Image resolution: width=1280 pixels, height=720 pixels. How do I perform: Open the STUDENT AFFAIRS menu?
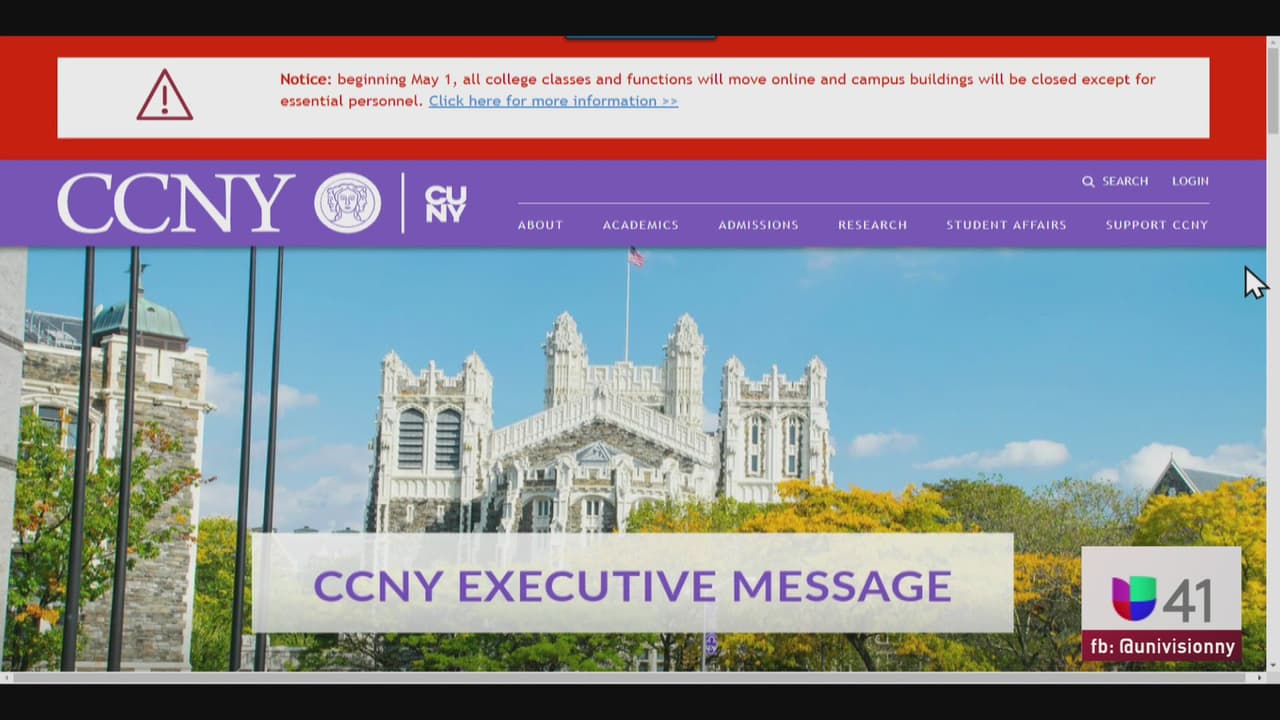(1006, 225)
